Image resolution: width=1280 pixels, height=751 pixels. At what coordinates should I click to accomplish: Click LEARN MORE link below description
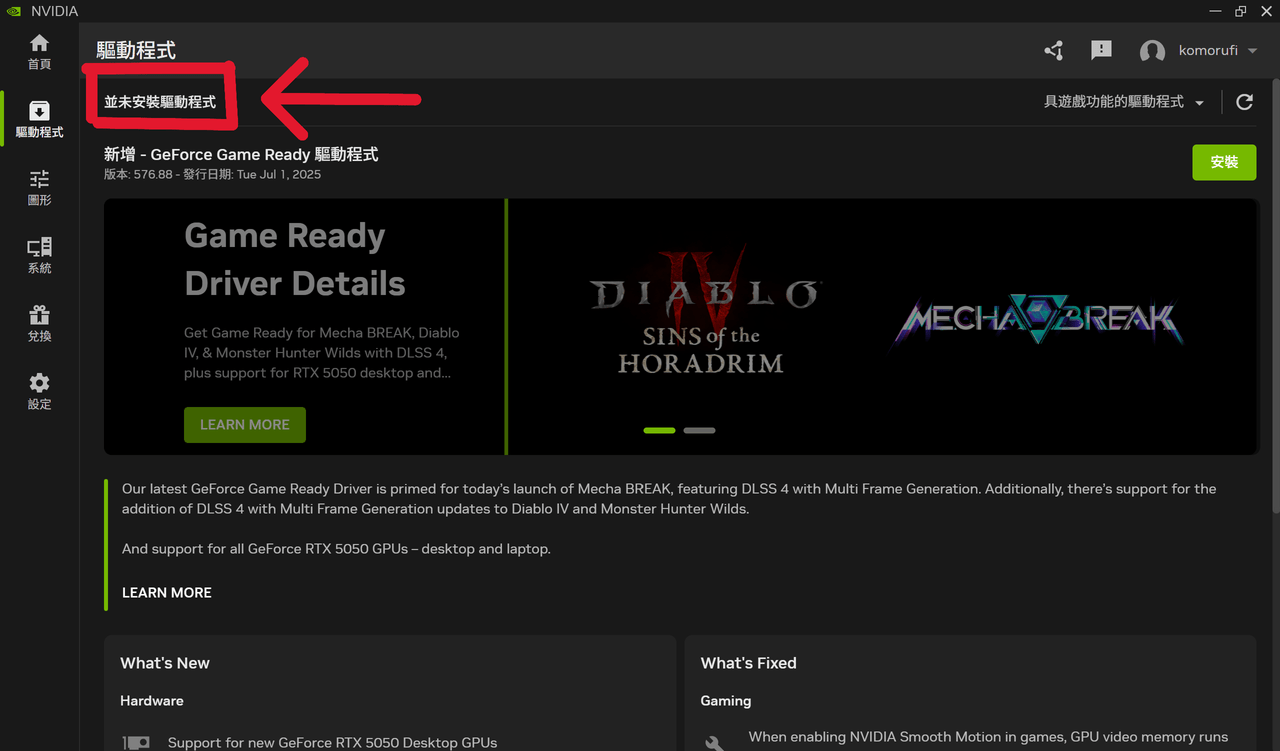point(167,592)
